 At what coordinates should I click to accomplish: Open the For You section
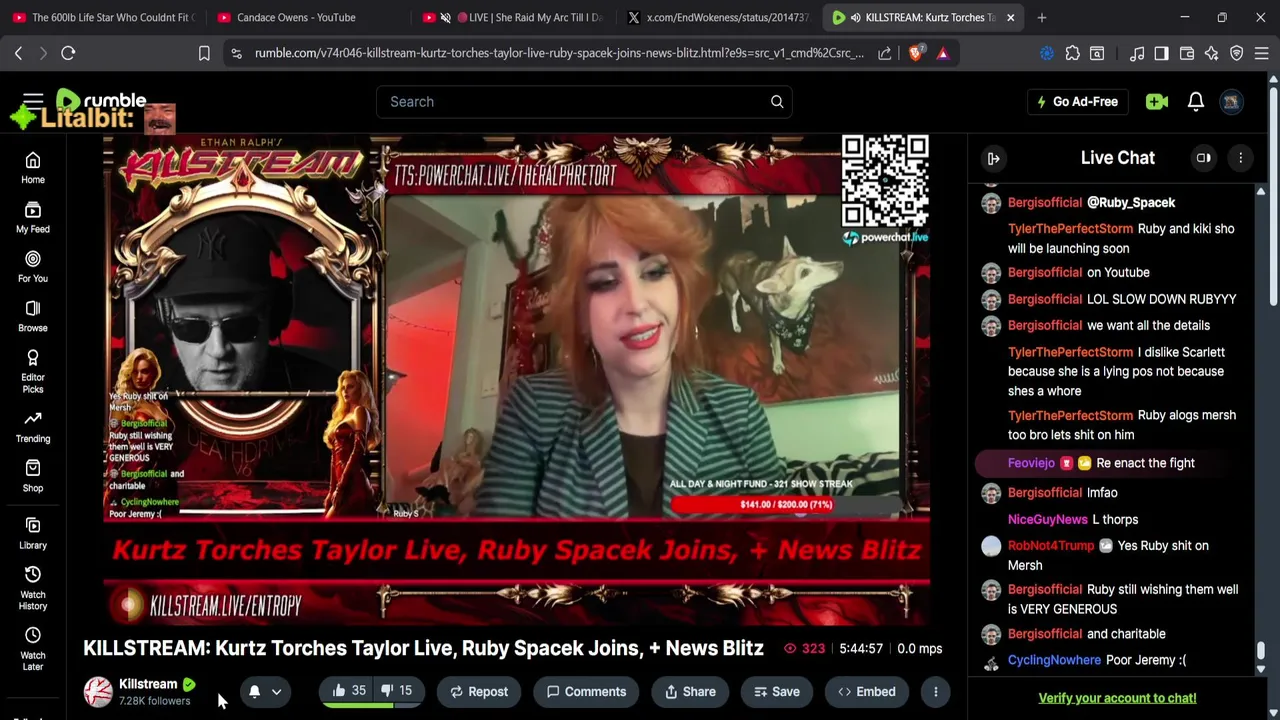pyautogui.click(x=33, y=267)
